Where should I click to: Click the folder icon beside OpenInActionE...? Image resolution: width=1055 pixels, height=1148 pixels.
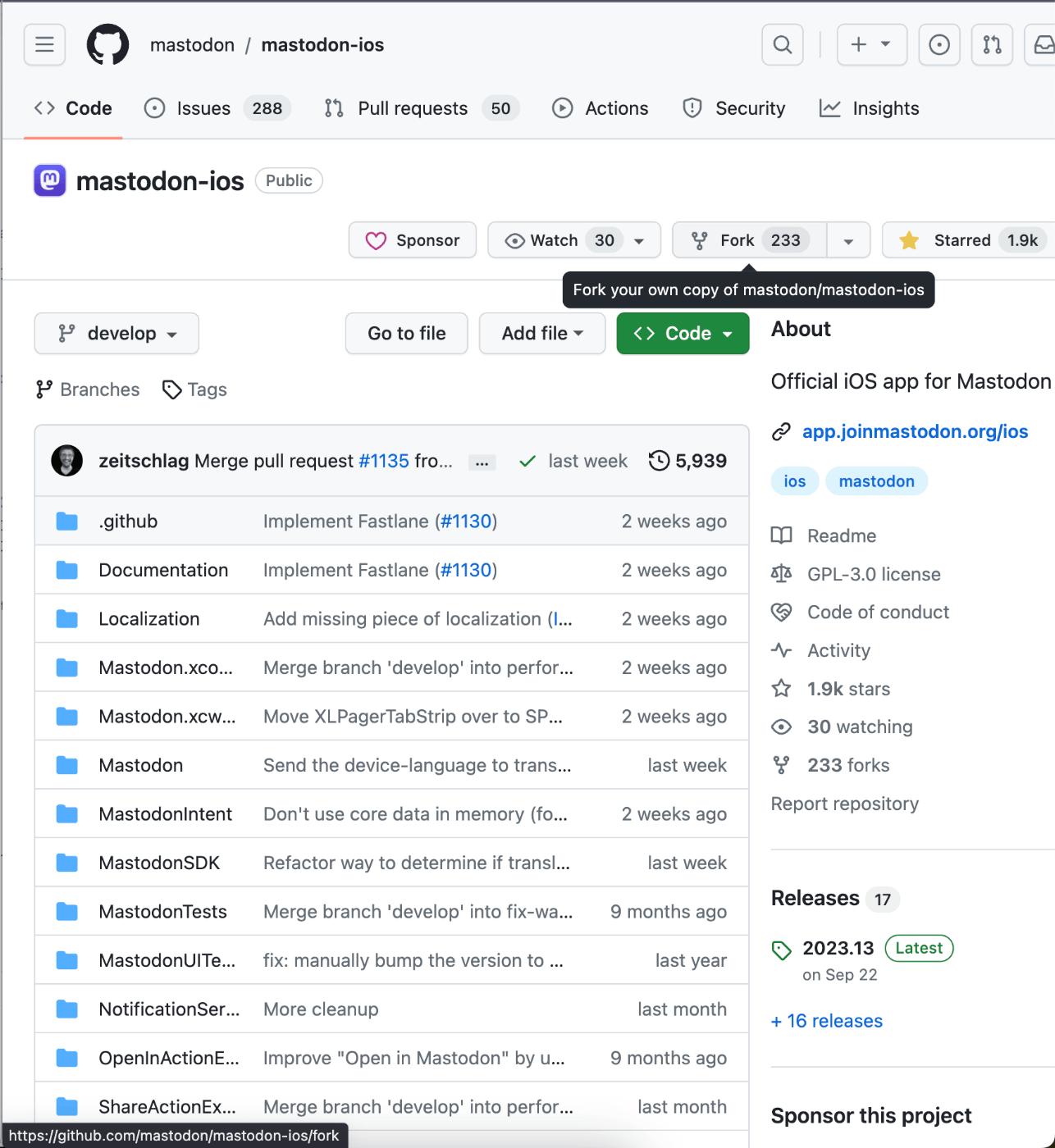tap(67, 1058)
